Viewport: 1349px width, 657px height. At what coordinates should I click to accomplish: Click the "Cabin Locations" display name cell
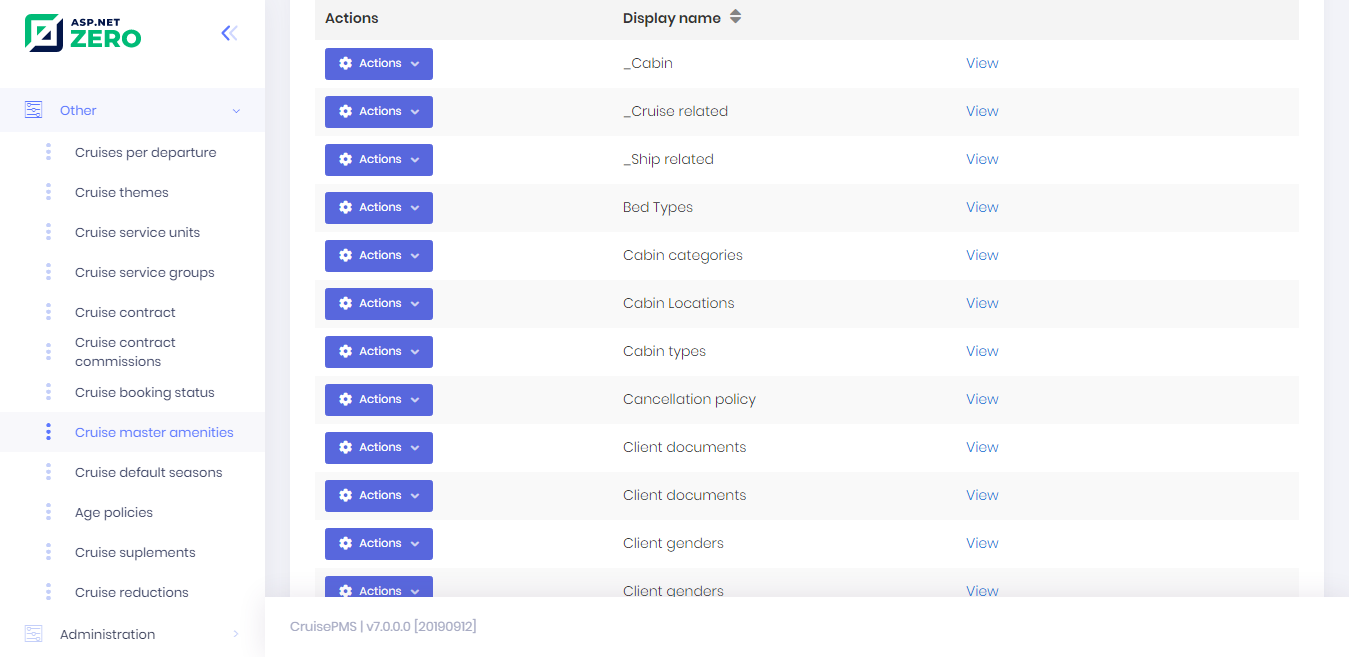pos(679,303)
